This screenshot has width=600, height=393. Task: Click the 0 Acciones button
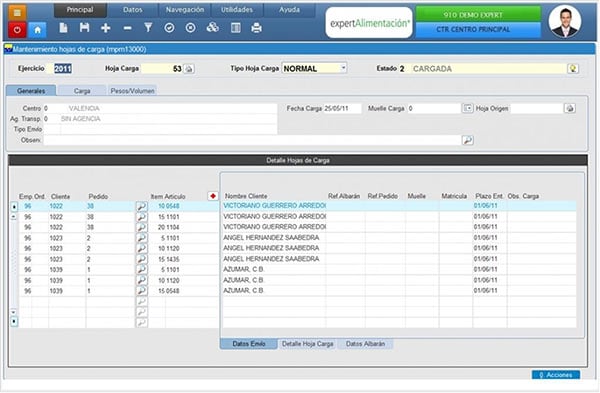tap(556, 375)
